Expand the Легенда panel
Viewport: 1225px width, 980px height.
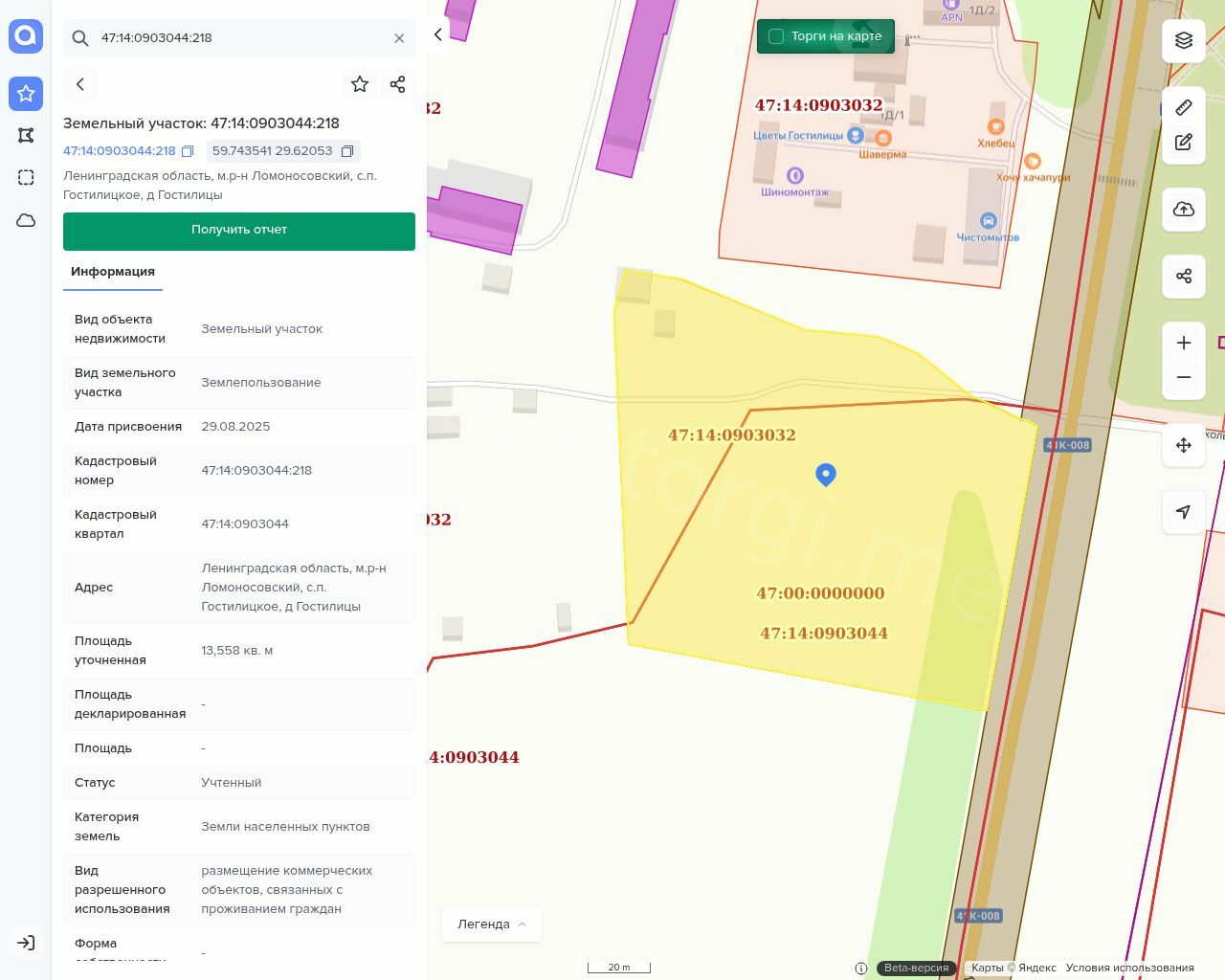(x=492, y=924)
